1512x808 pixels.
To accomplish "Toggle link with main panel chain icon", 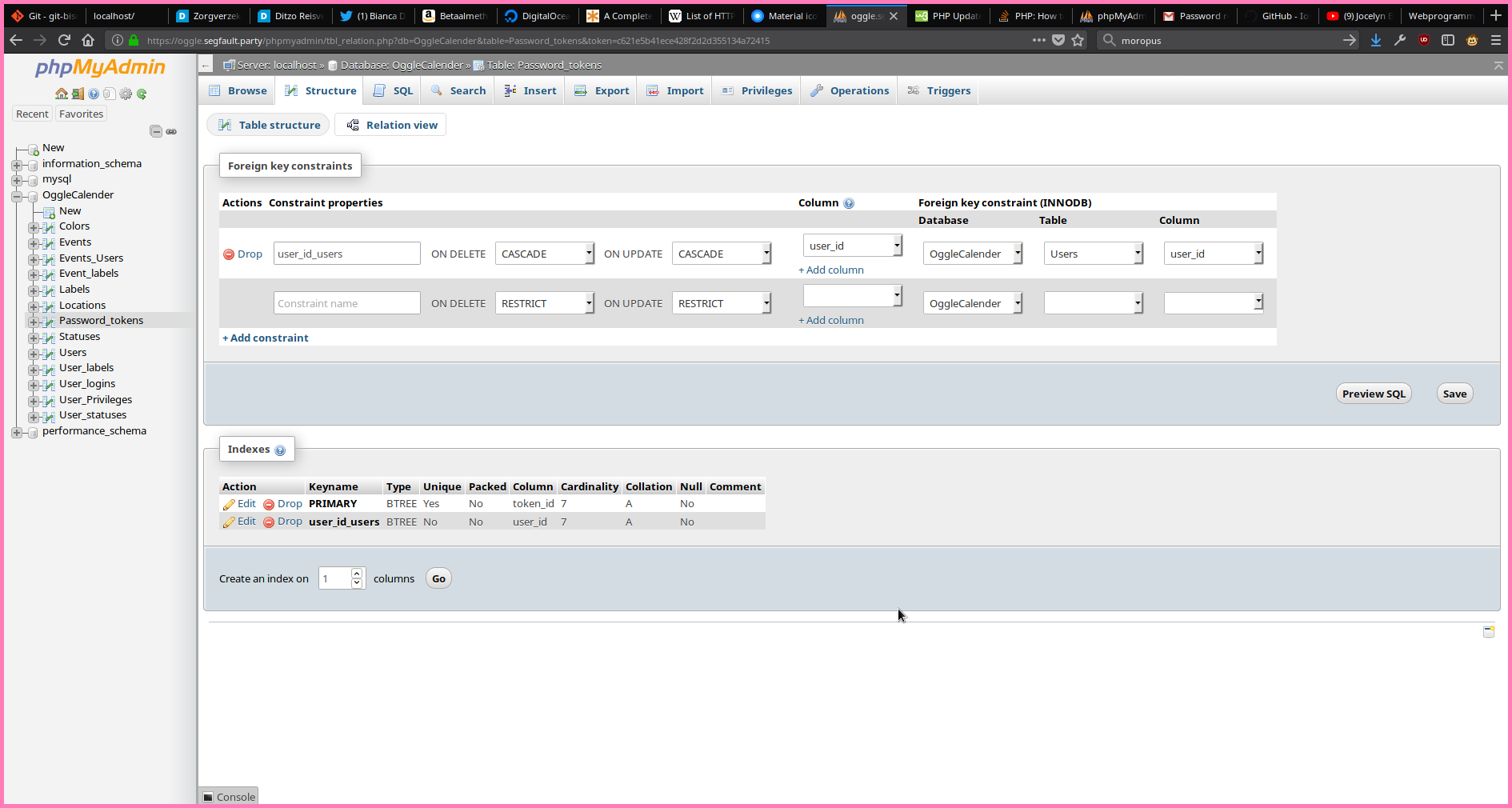I will (x=171, y=131).
